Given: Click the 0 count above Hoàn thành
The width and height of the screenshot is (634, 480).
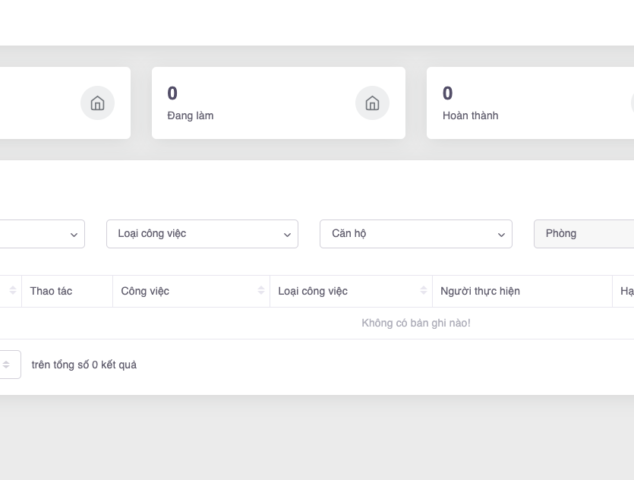Looking at the screenshot, I should (x=447, y=94).
